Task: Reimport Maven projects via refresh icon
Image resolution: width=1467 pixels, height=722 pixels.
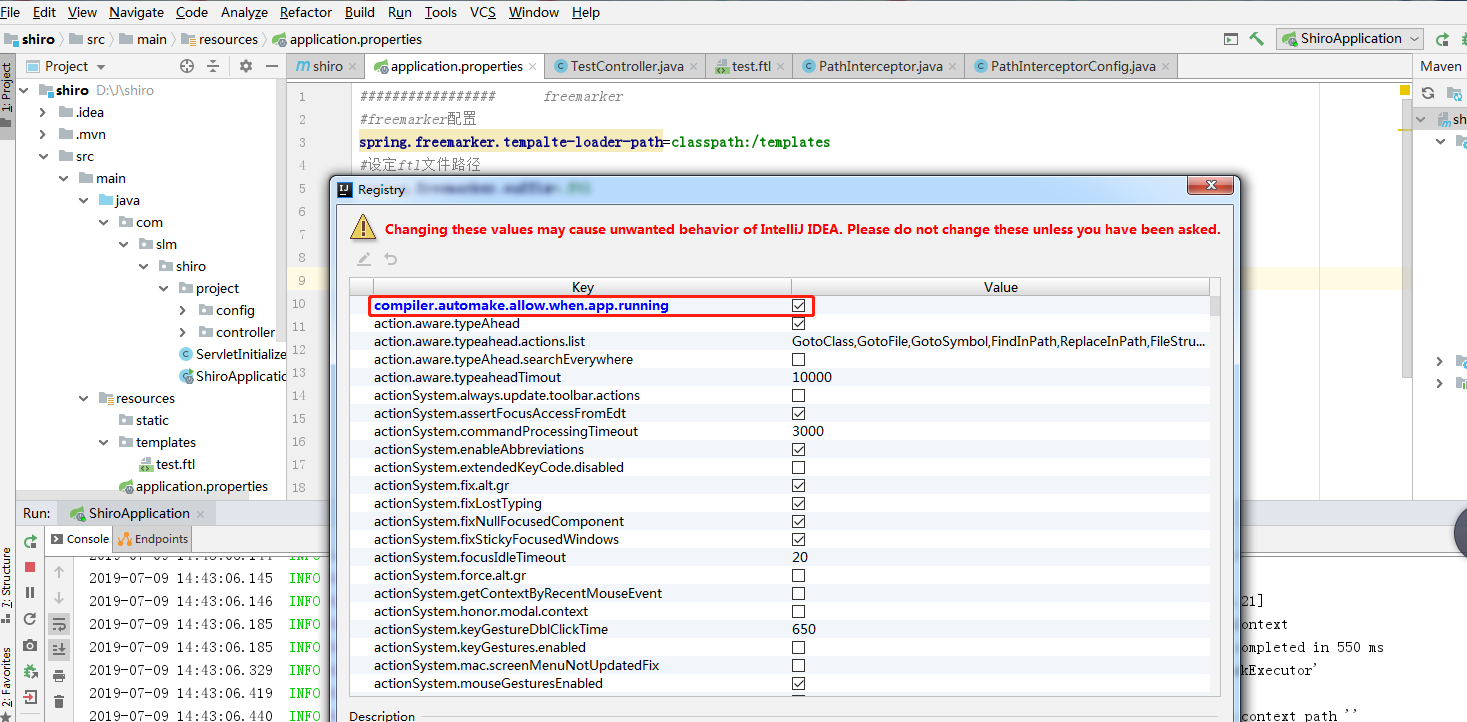Action: pos(1430,92)
